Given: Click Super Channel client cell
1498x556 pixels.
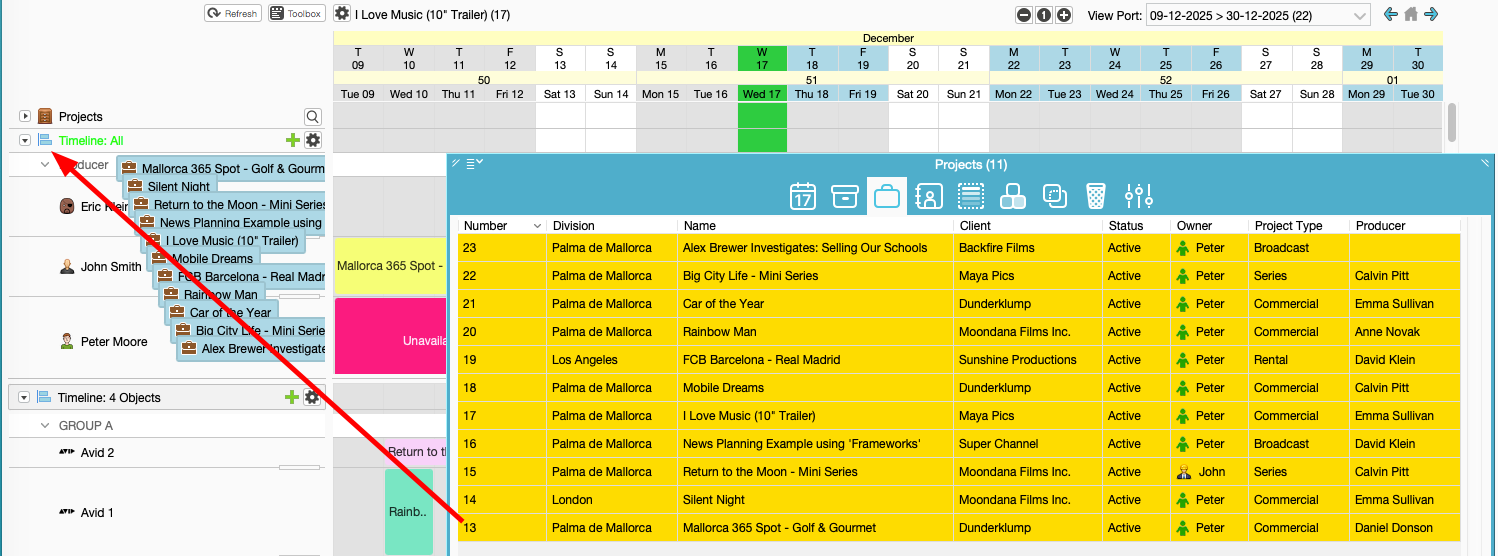Looking at the screenshot, I should pos(1028,444).
